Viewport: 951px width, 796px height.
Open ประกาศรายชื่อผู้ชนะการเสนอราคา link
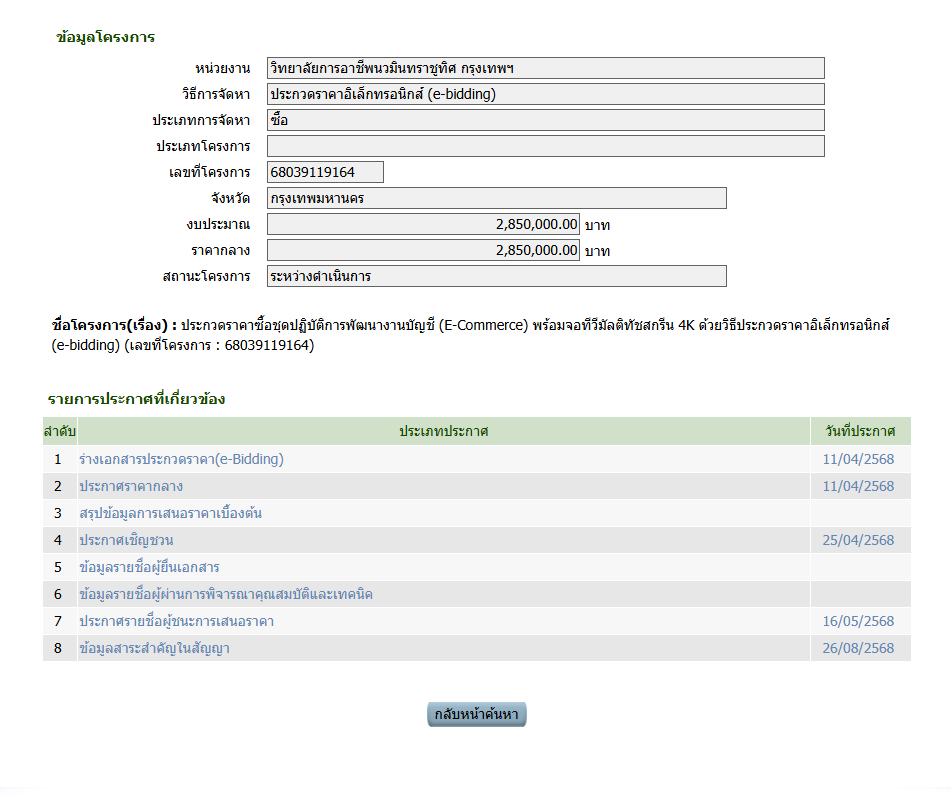click(x=176, y=621)
